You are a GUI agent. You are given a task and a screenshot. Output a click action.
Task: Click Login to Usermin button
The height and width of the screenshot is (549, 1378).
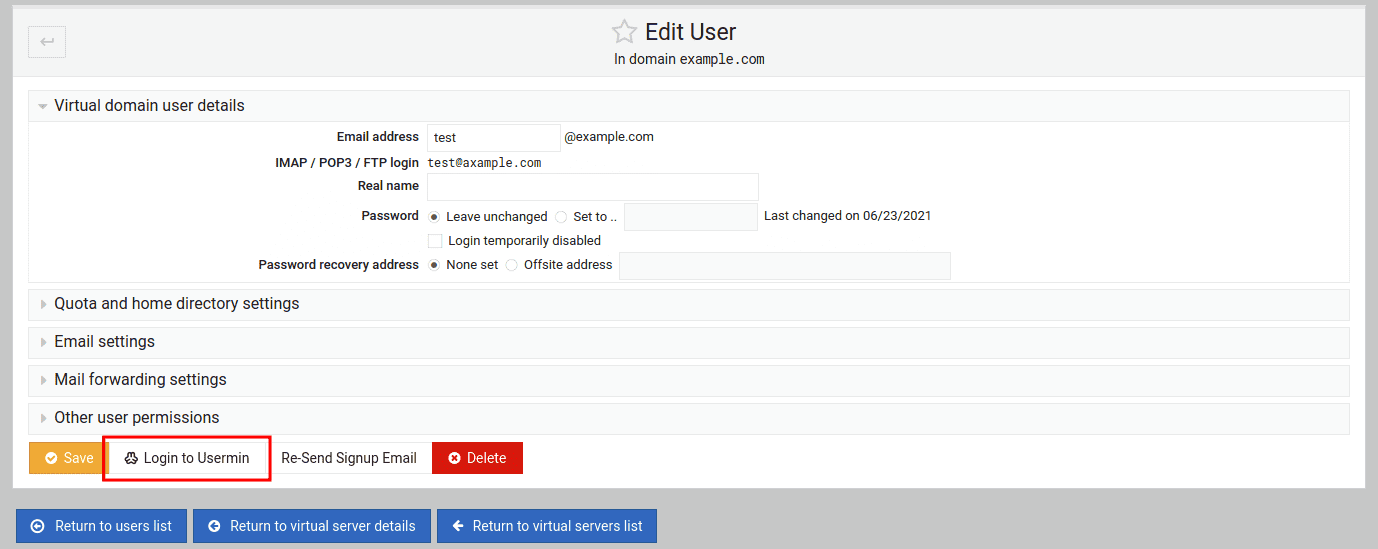(x=187, y=458)
